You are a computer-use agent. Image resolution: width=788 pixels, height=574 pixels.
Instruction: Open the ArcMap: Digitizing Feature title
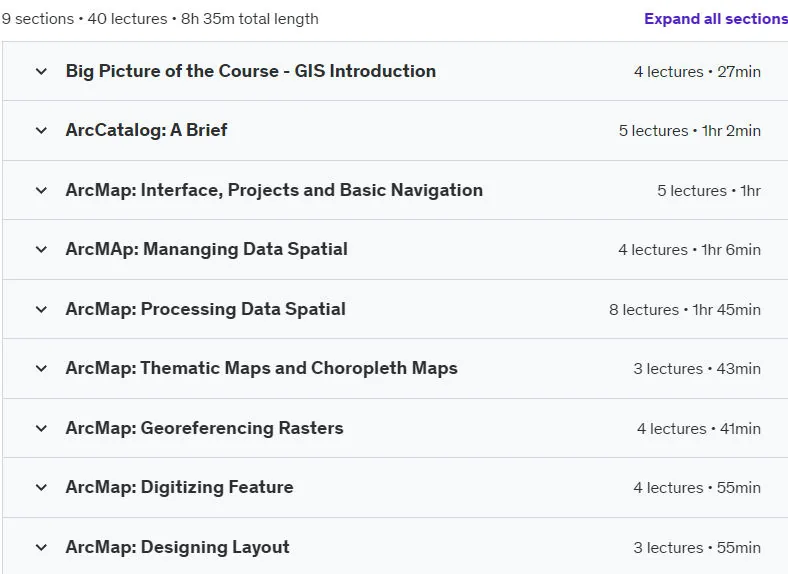click(x=179, y=487)
